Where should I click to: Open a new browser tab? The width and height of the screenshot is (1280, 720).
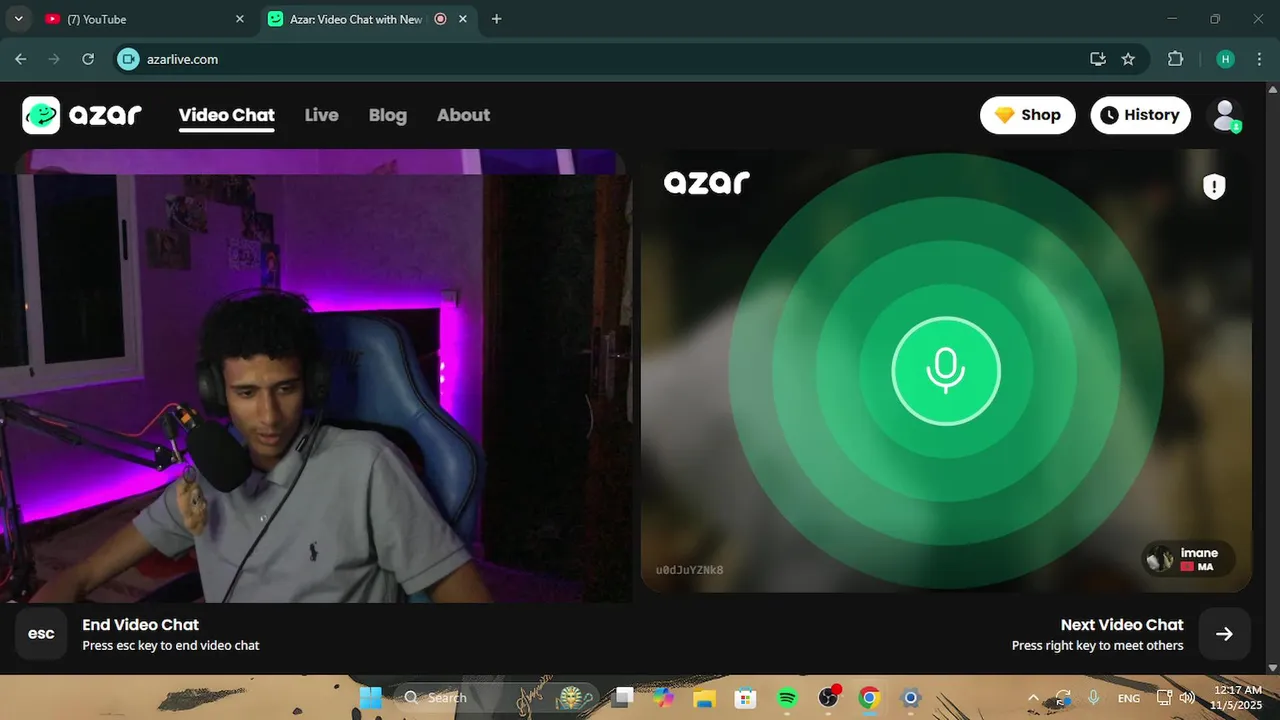click(497, 19)
